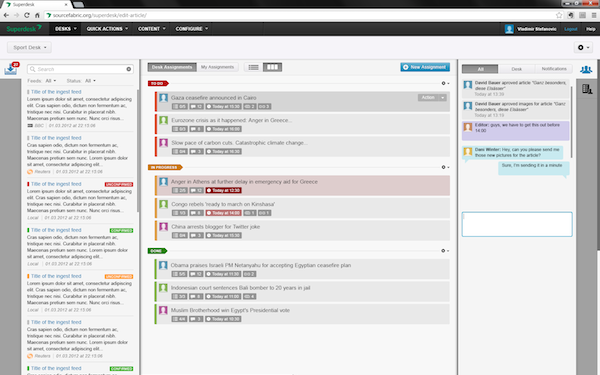Click the browser back arrow
The height and width of the screenshot is (375, 600).
click(x=6, y=15)
